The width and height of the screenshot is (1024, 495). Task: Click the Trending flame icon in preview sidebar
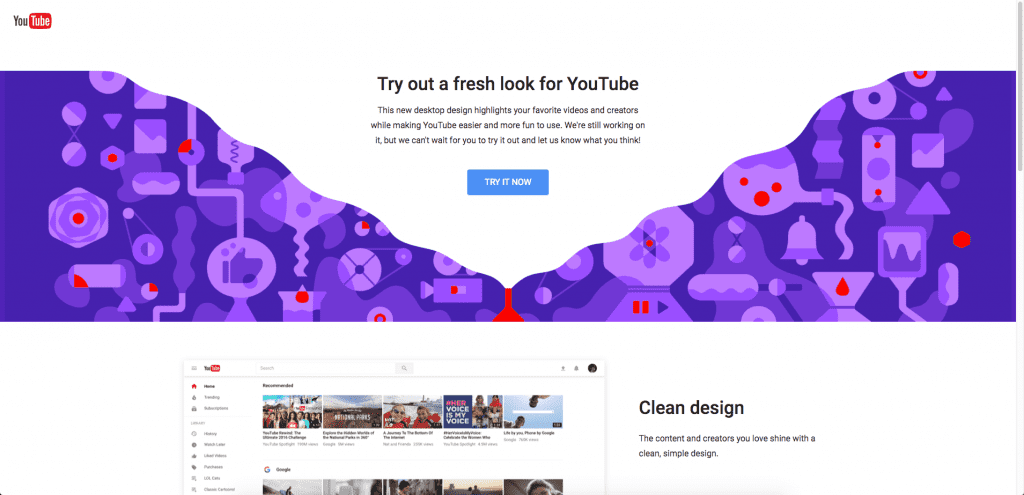pyautogui.click(x=194, y=397)
